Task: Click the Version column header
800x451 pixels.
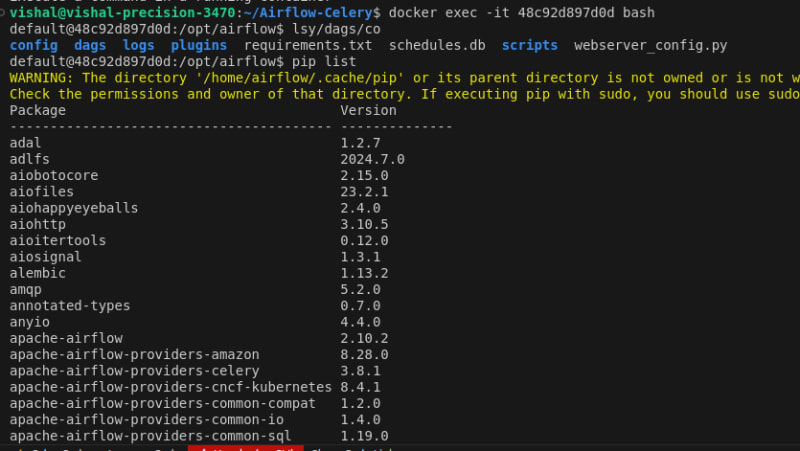Action: point(368,111)
